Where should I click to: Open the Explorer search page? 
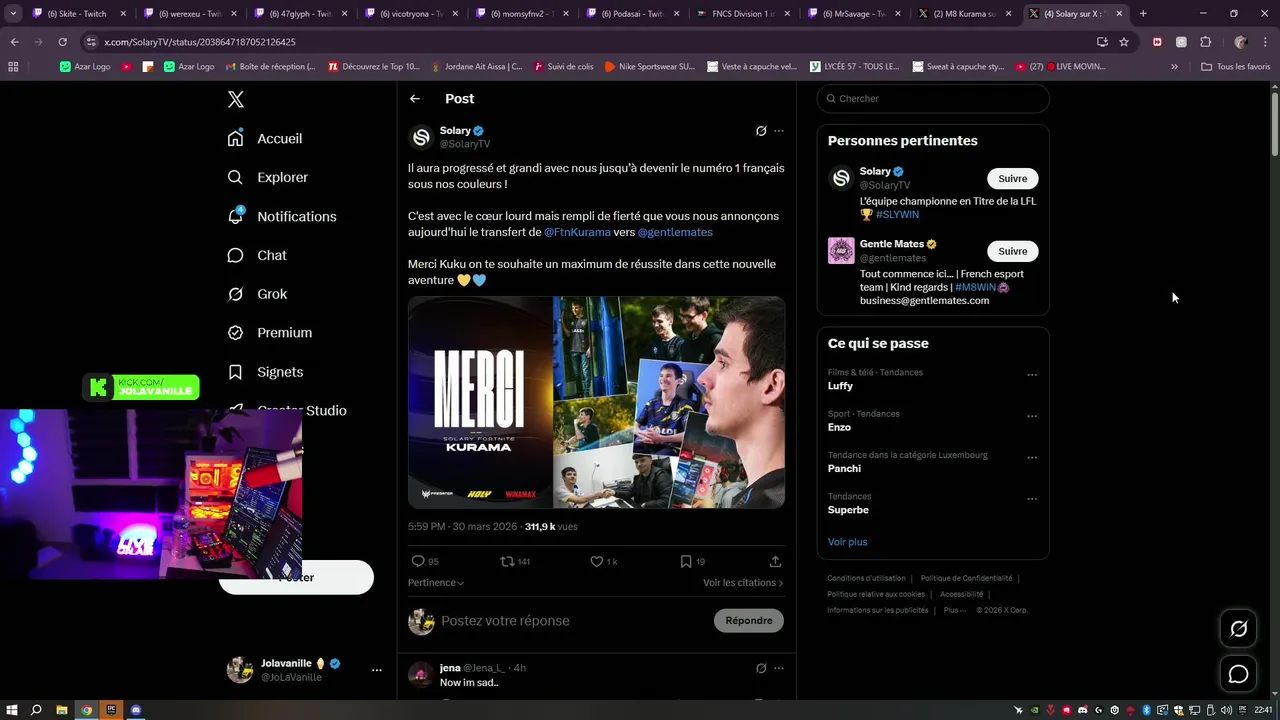pyautogui.click(x=267, y=177)
